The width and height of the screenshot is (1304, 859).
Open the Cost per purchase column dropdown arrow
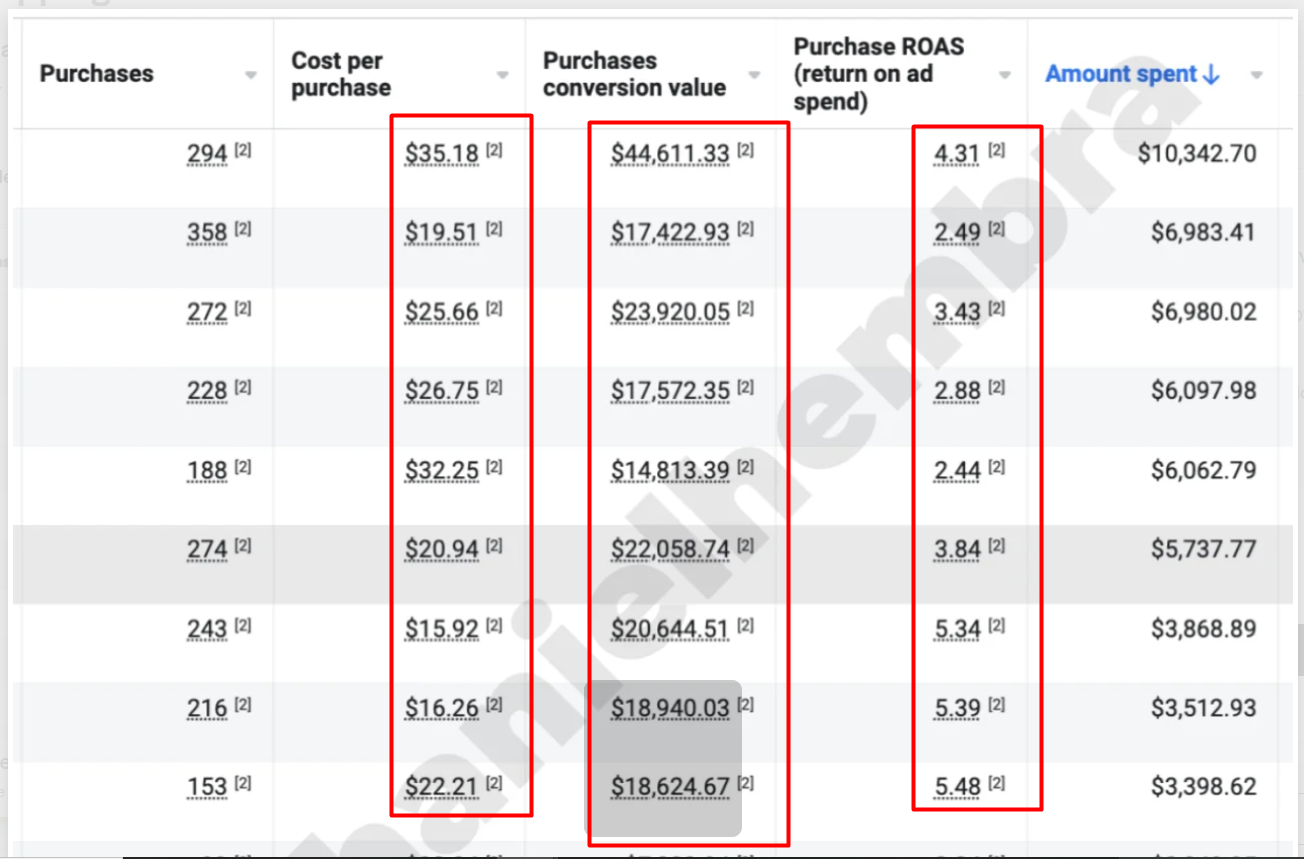(502, 75)
